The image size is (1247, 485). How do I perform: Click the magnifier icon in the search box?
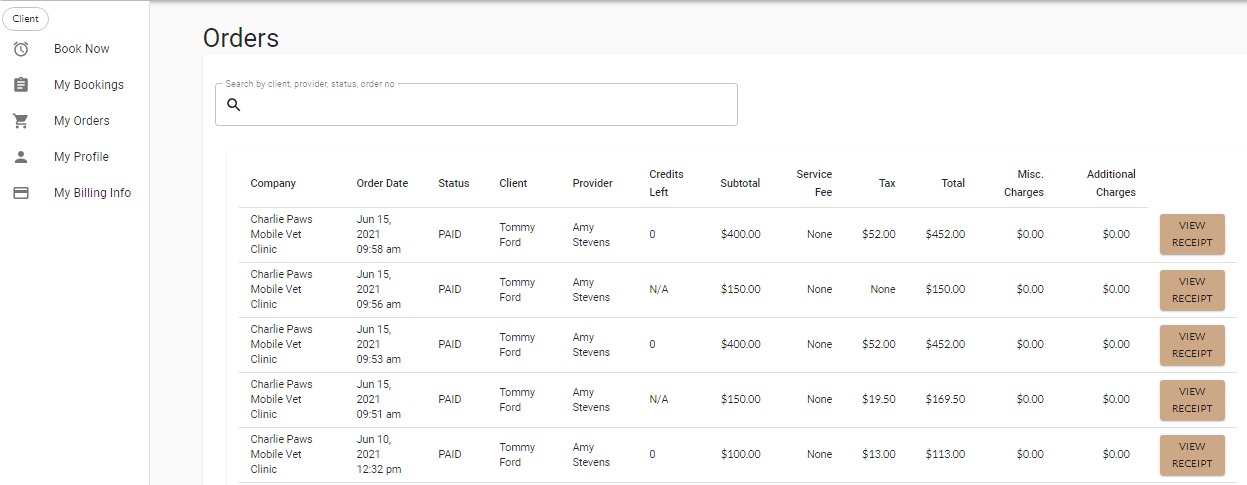(x=234, y=105)
